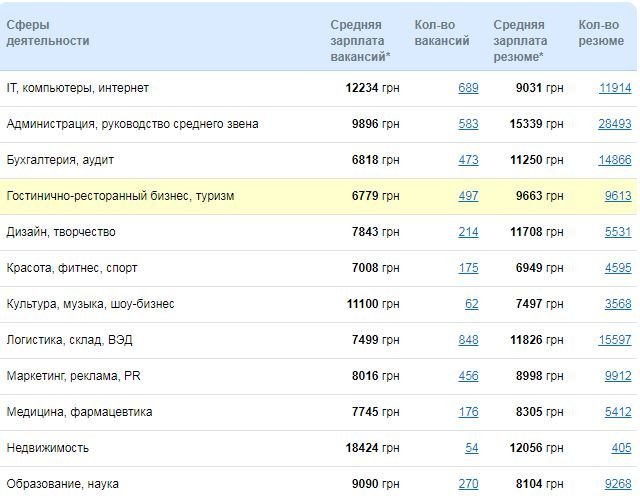
Task: Click the 583 vacancies link for Администрация
Action: click(468, 124)
